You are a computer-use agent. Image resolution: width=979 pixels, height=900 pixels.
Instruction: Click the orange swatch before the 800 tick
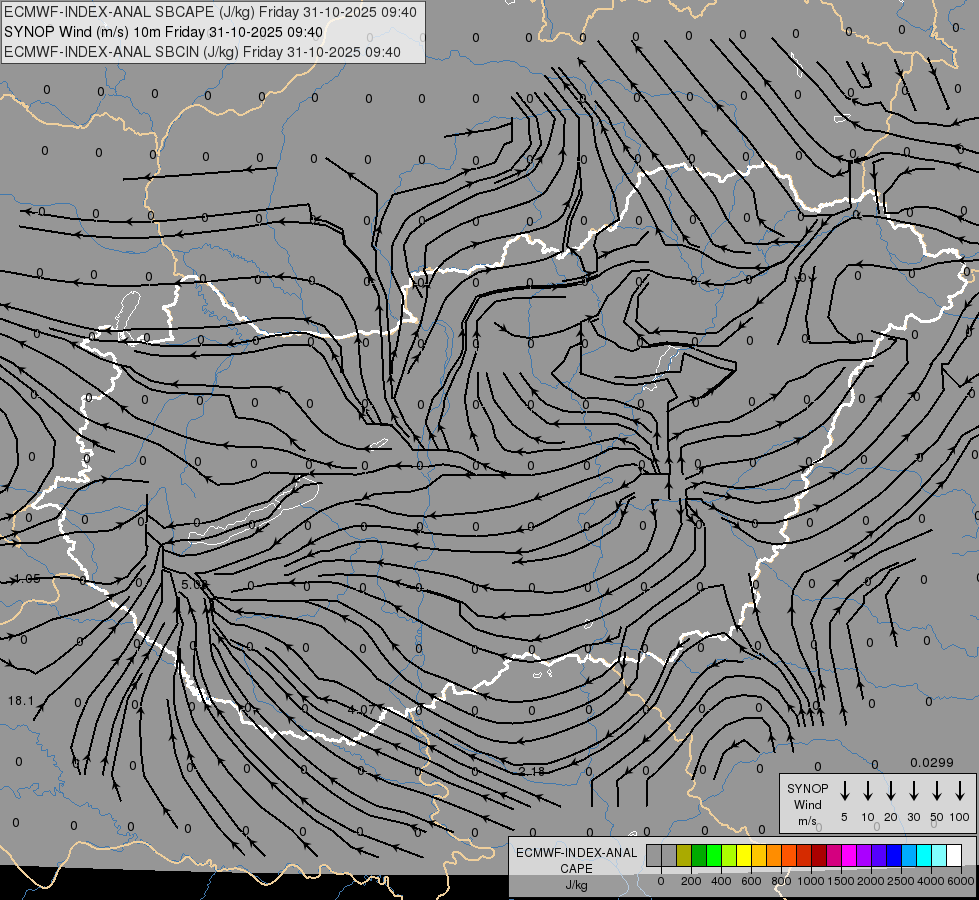[x=774, y=855]
